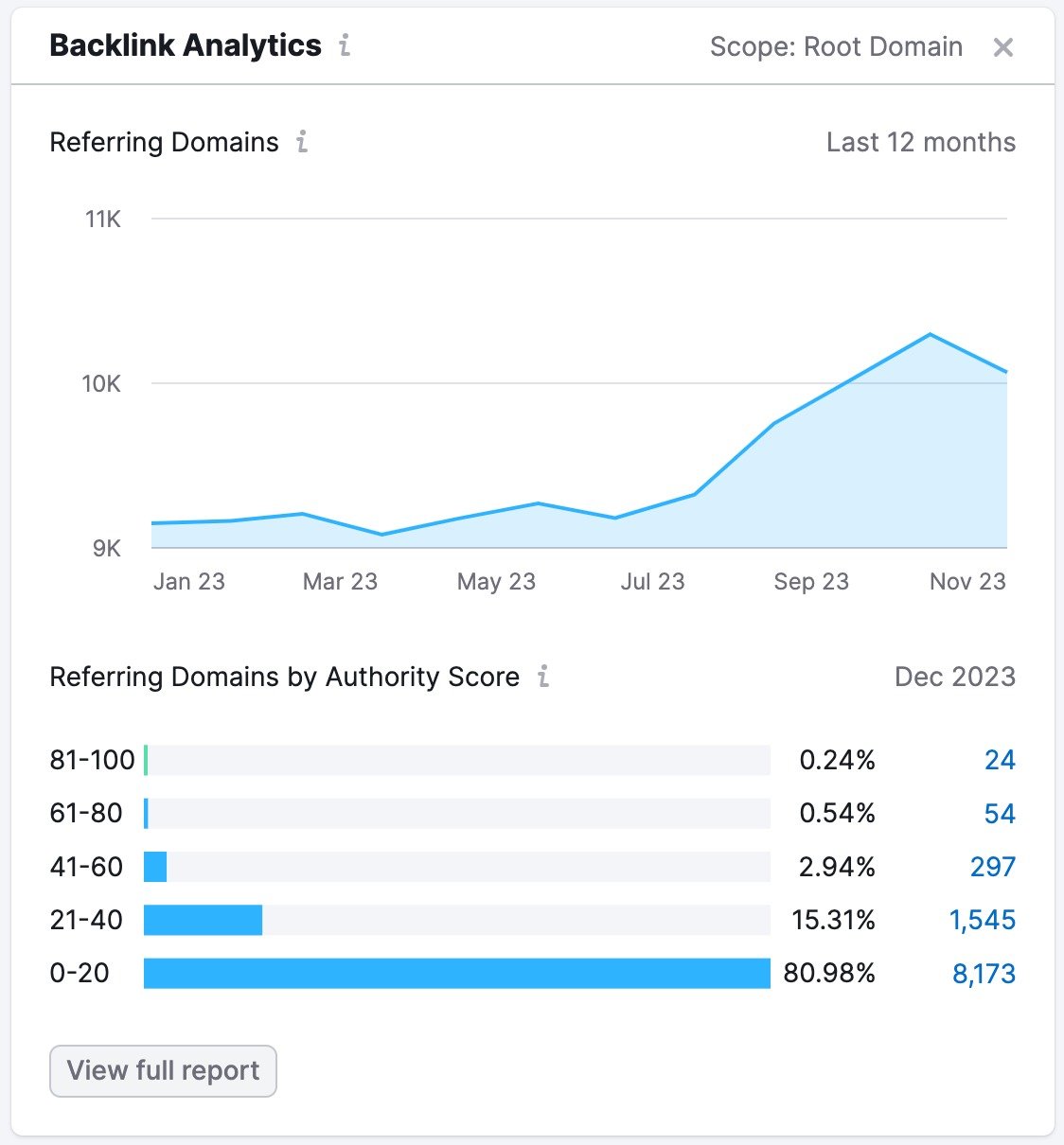
Task: Click the 24 link for 81-100 scores
Action: 999,760
